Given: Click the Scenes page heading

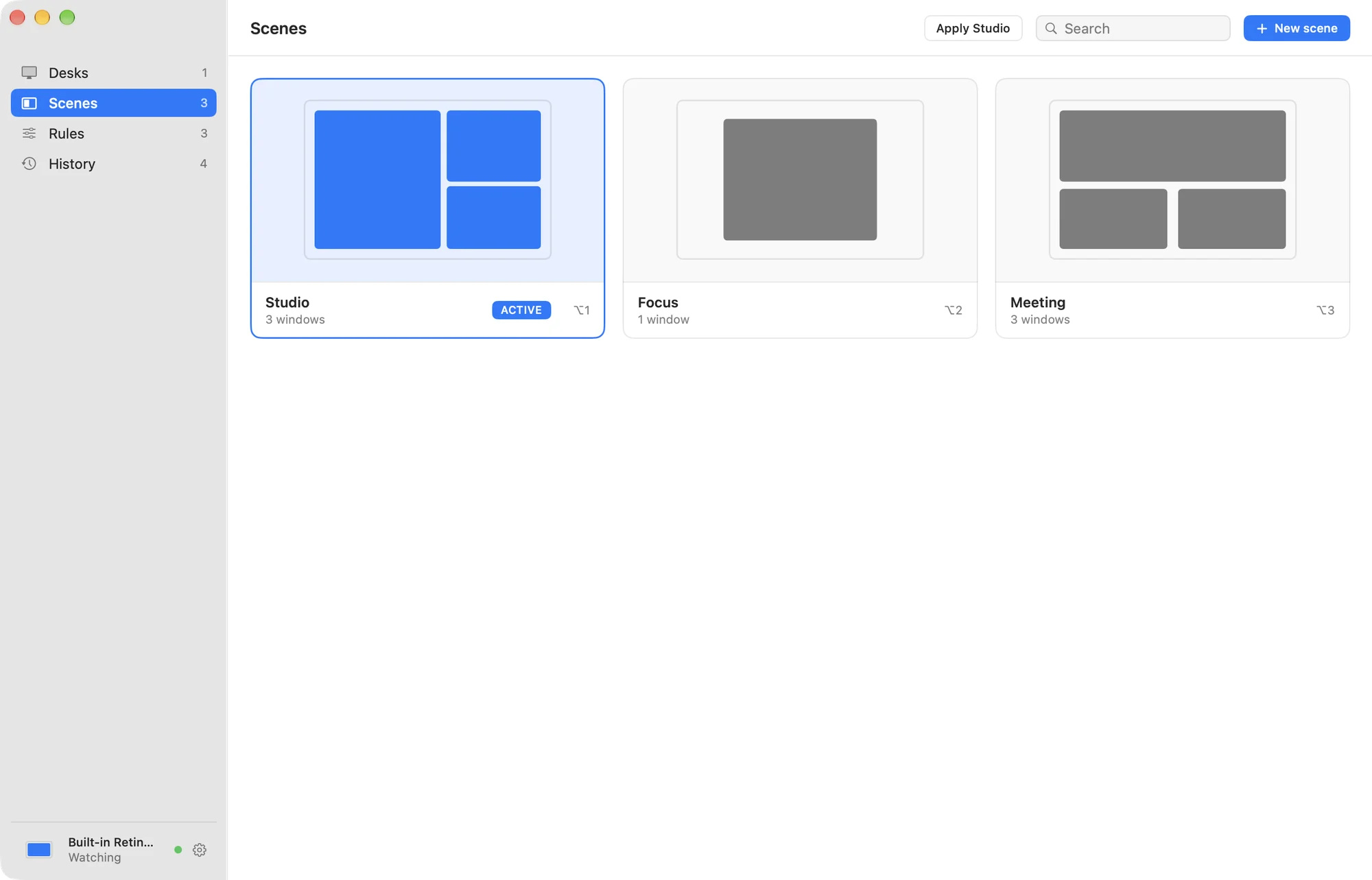Looking at the screenshot, I should tap(279, 28).
